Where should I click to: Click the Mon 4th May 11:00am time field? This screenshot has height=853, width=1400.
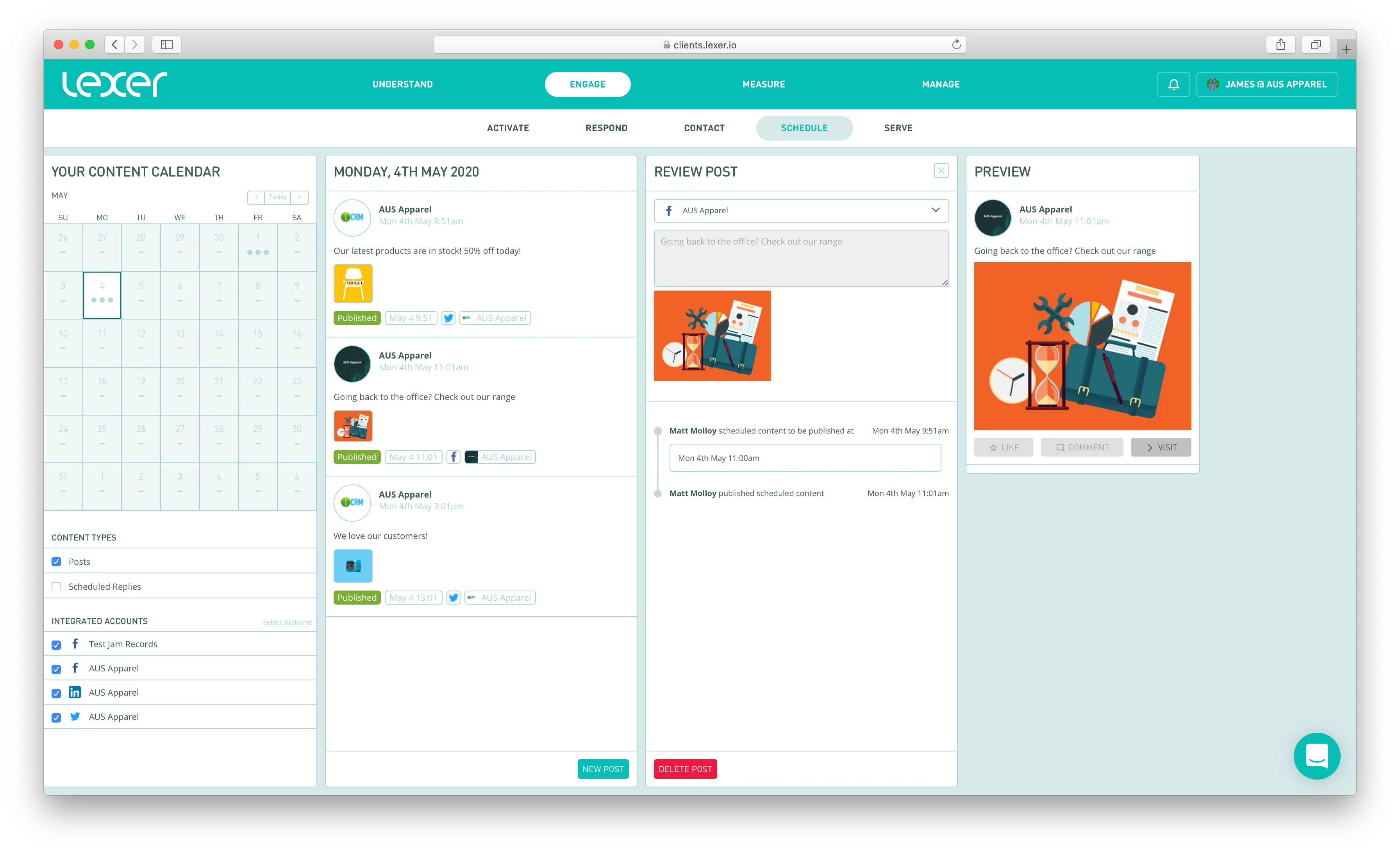click(805, 458)
